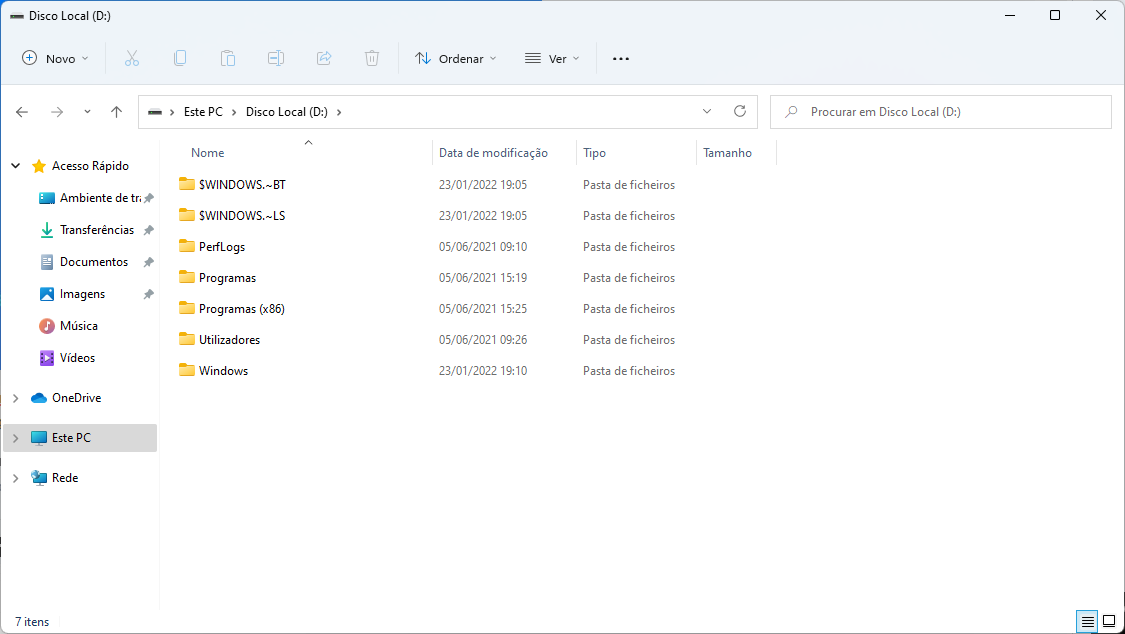Sort by Nome column header
The image size is (1125, 634).
click(207, 153)
